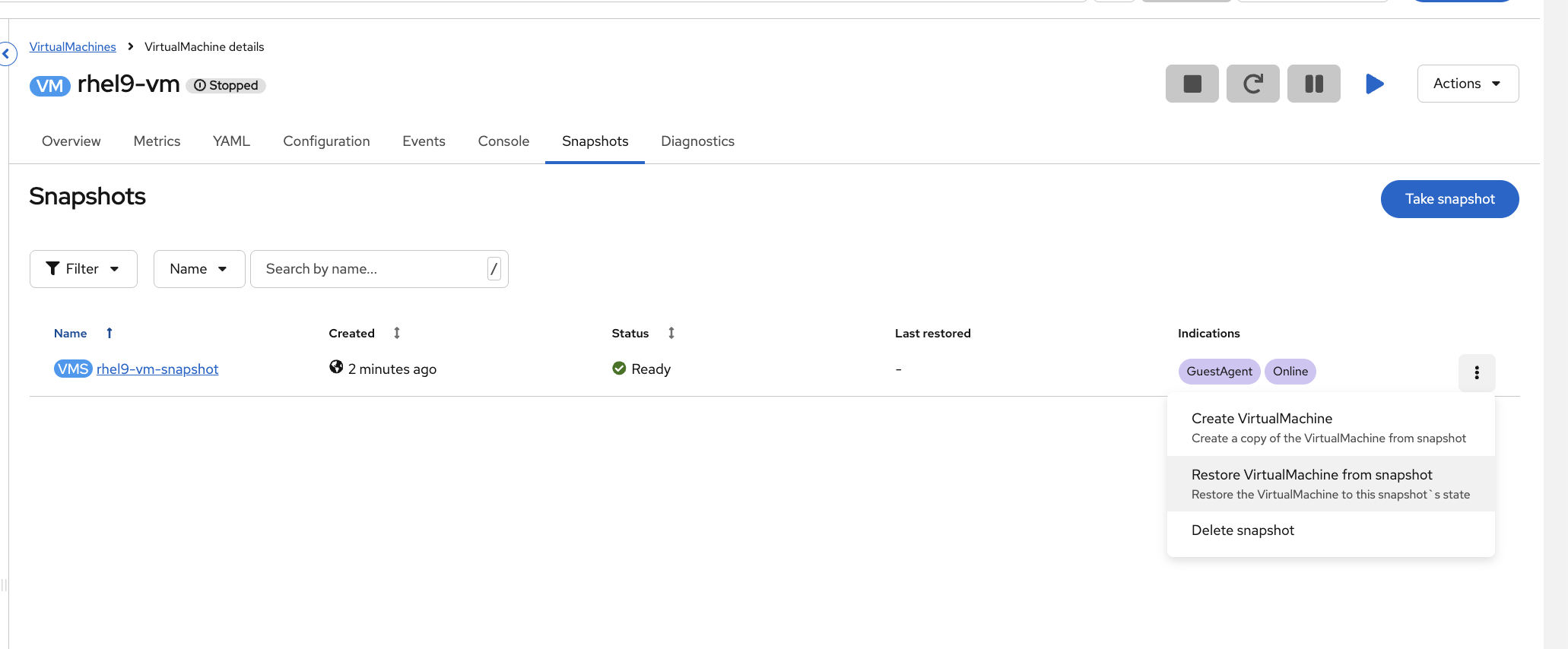Follow the VirtualMachines breadcrumb link
Image resolution: width=1568 pixels, height=649 pixels.
tap(73, 47)
